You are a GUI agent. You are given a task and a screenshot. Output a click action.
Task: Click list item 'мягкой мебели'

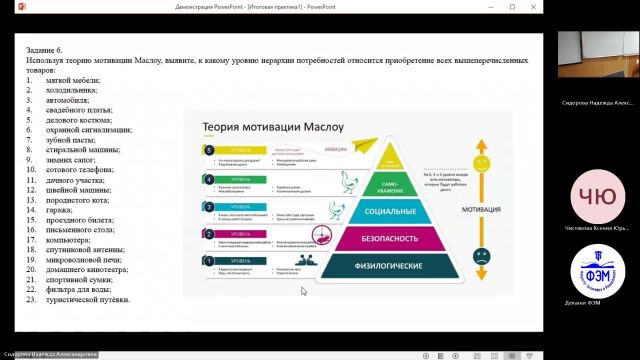[73, 80]
